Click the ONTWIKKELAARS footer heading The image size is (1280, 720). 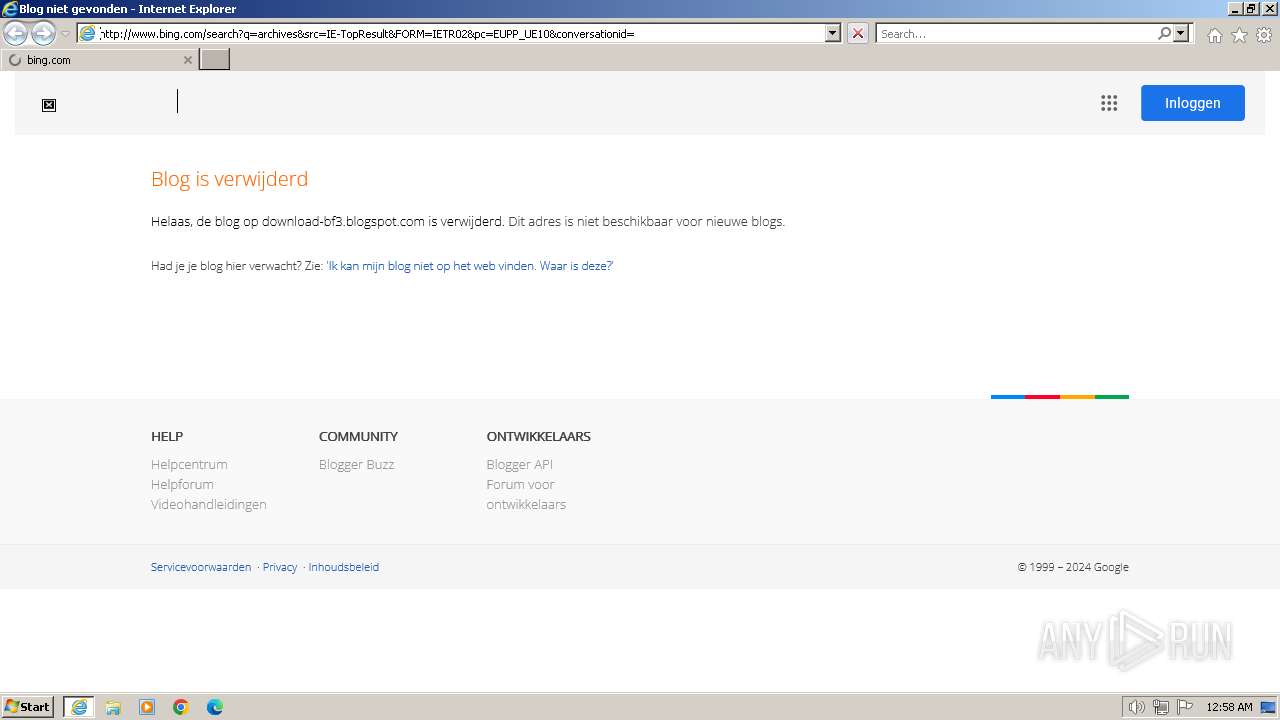[x=539, y=436]
